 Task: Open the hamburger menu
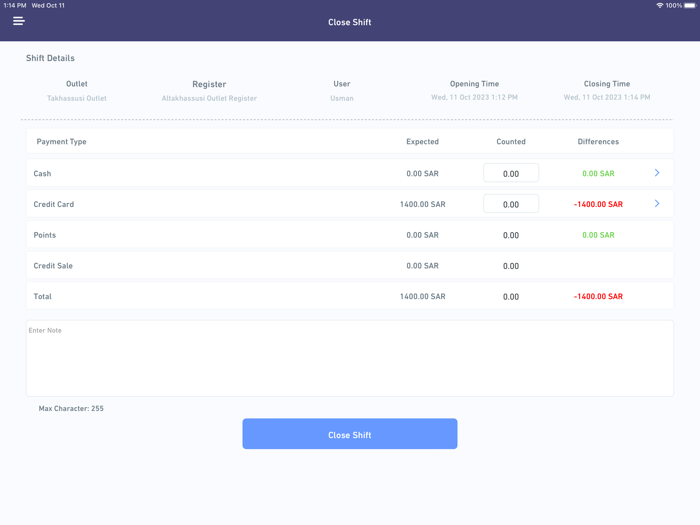click(x=19, y=21)
